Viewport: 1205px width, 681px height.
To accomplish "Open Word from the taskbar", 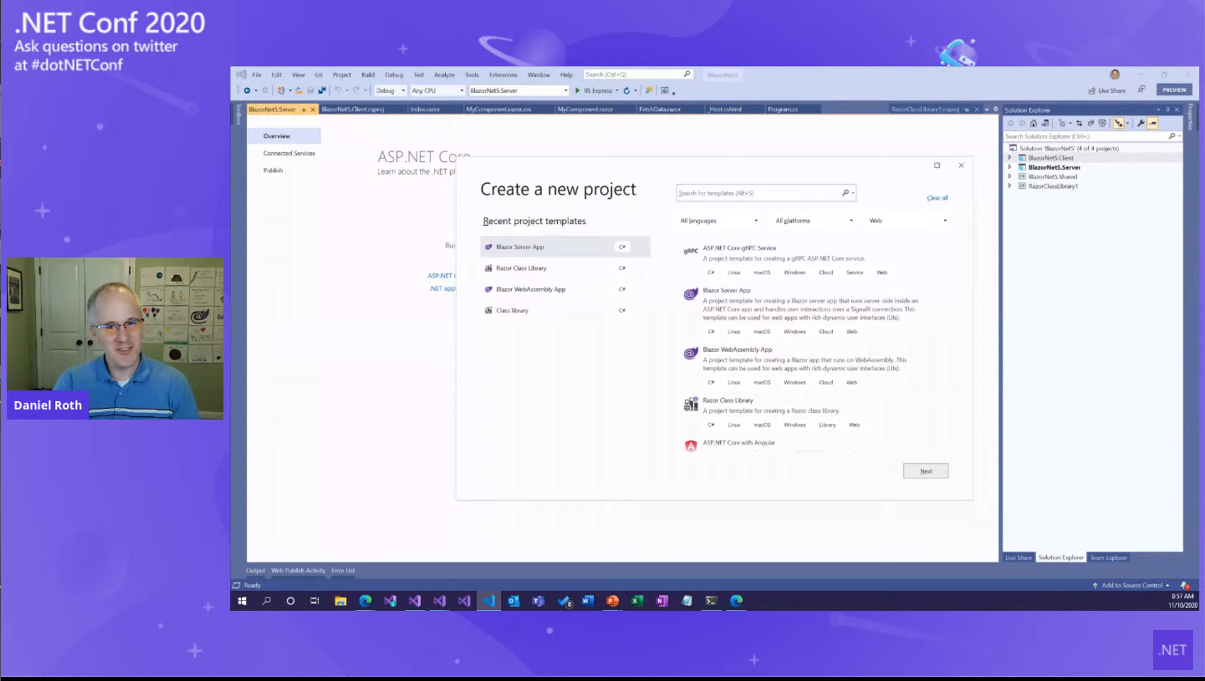I will (x=588, y=601).
